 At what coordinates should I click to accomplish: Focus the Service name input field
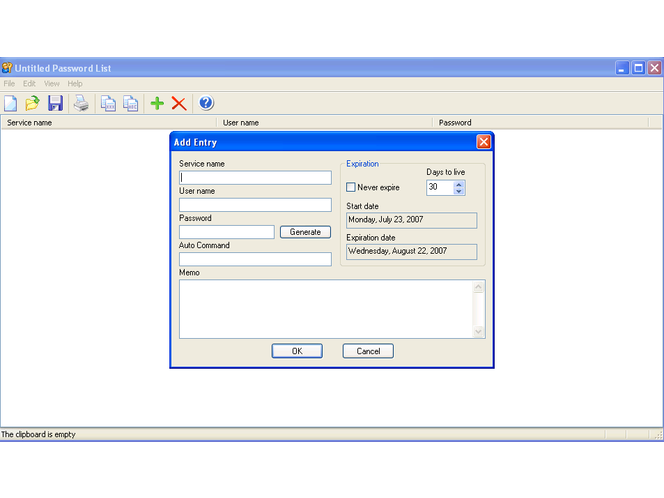[255, 177]
